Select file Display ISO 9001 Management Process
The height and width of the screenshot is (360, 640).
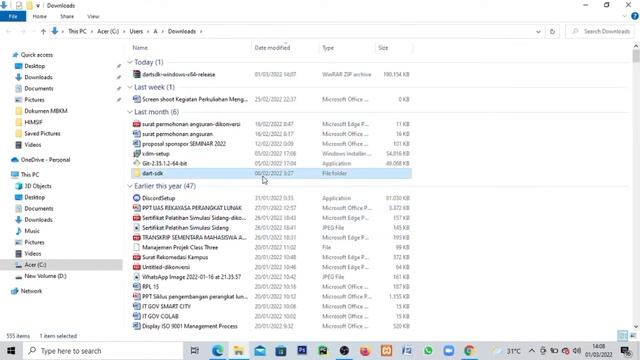coord(190,326)
